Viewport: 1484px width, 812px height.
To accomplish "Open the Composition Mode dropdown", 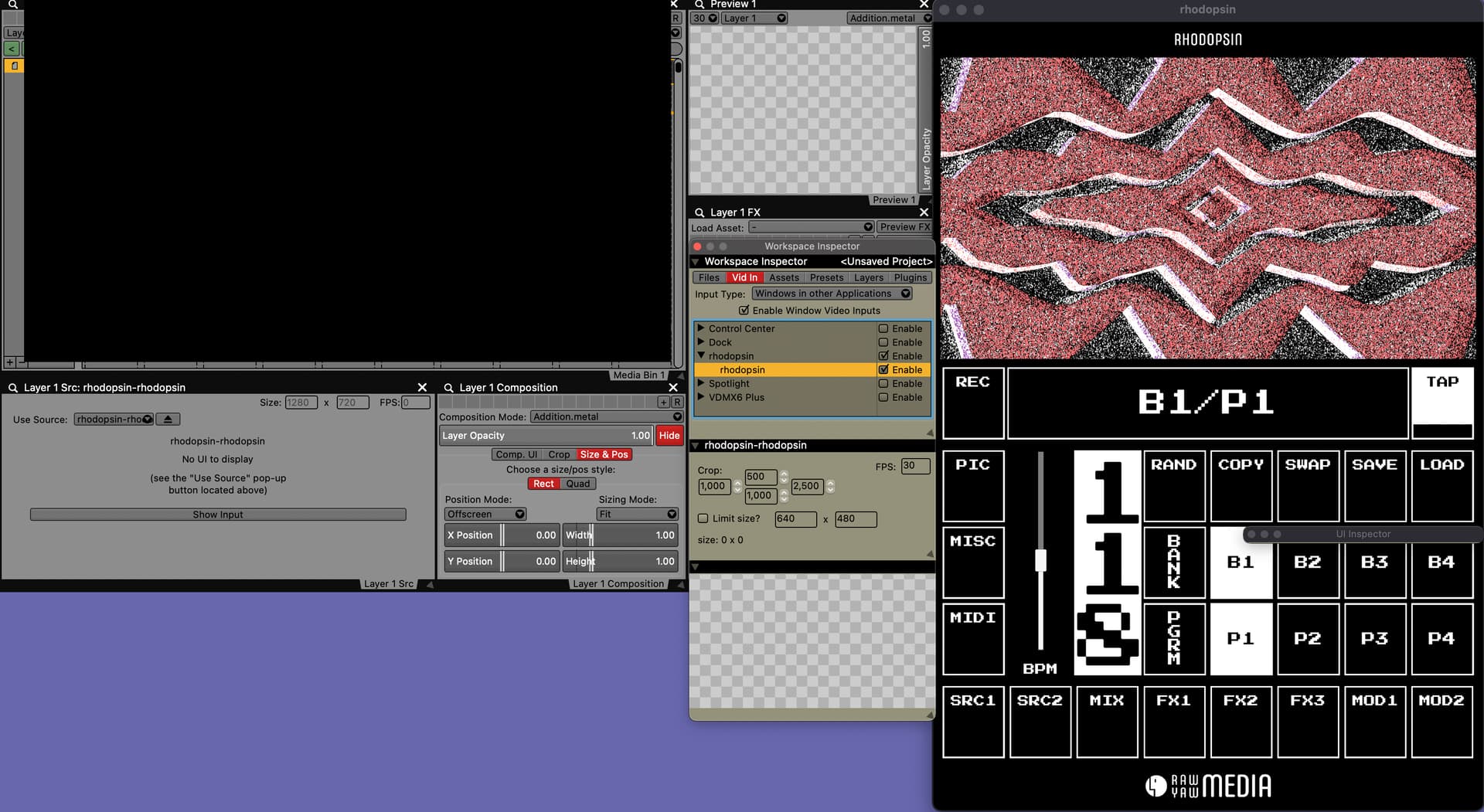I will coord(607,417).
